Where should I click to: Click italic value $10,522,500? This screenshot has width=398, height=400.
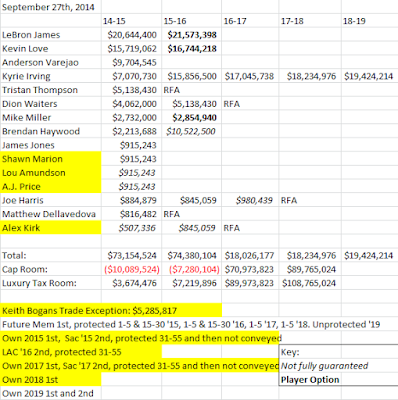coord(191,131)
